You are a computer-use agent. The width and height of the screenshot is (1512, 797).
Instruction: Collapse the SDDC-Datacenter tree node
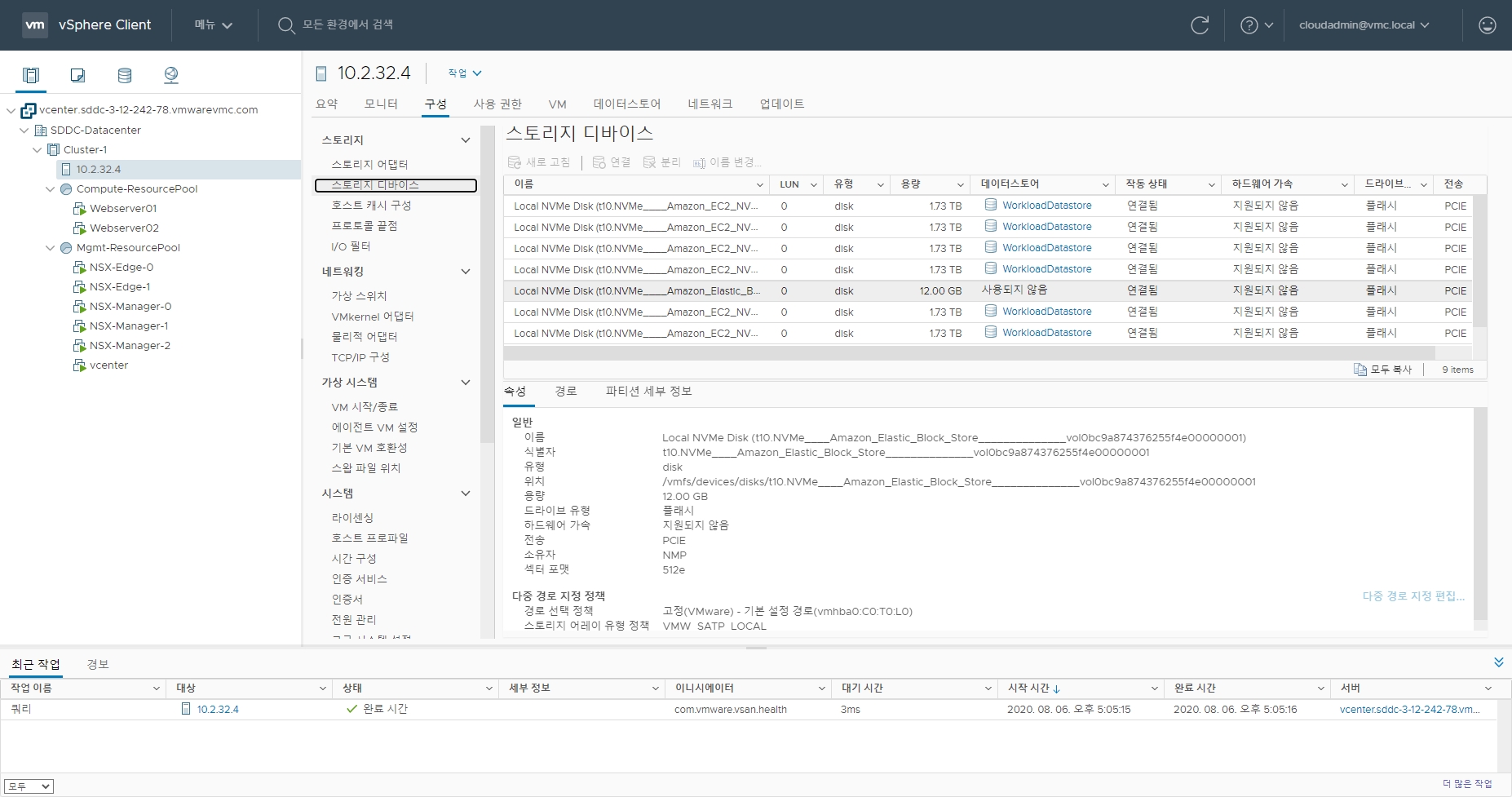24,131
